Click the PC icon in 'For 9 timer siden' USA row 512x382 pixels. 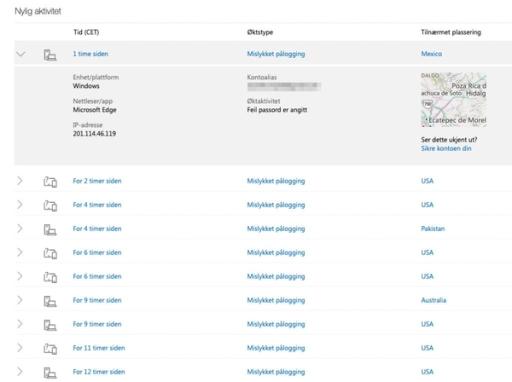(x=50, y=325)
